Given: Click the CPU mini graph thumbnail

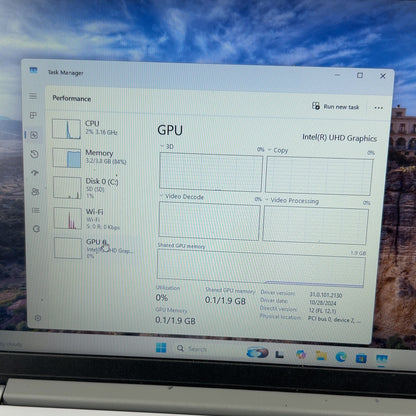Looking at the screenshot, I should click(x=66, y=129).
